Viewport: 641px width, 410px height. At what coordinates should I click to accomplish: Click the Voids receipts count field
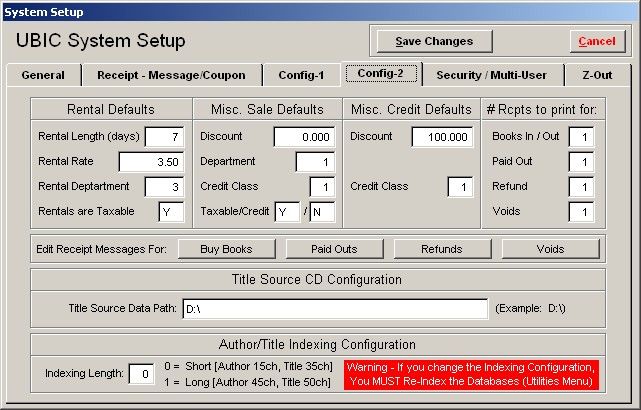click(x=581, y=212)
